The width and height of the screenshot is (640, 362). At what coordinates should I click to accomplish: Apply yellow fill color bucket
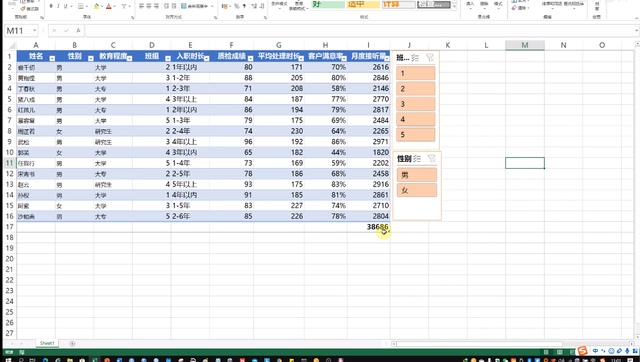(x=96, y=6)
